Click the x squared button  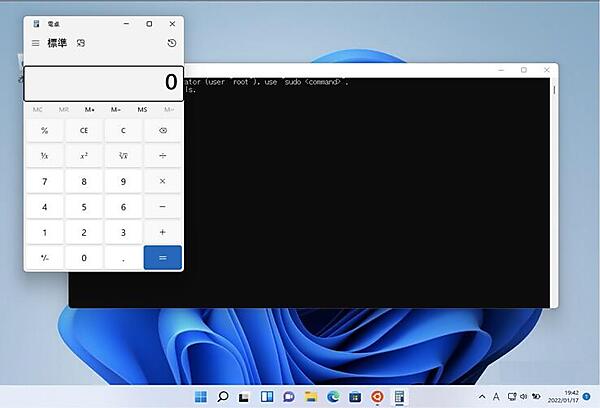pyautogui.click(x=84, y=156)
